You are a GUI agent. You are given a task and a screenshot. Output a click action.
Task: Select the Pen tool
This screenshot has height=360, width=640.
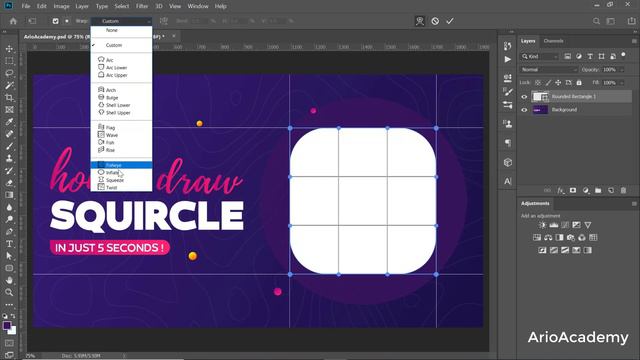tap(9, 231)
